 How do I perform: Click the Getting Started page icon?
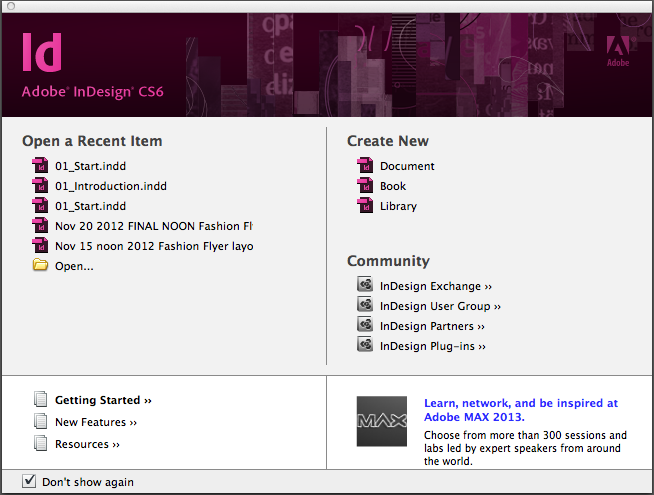pos(40,399)
